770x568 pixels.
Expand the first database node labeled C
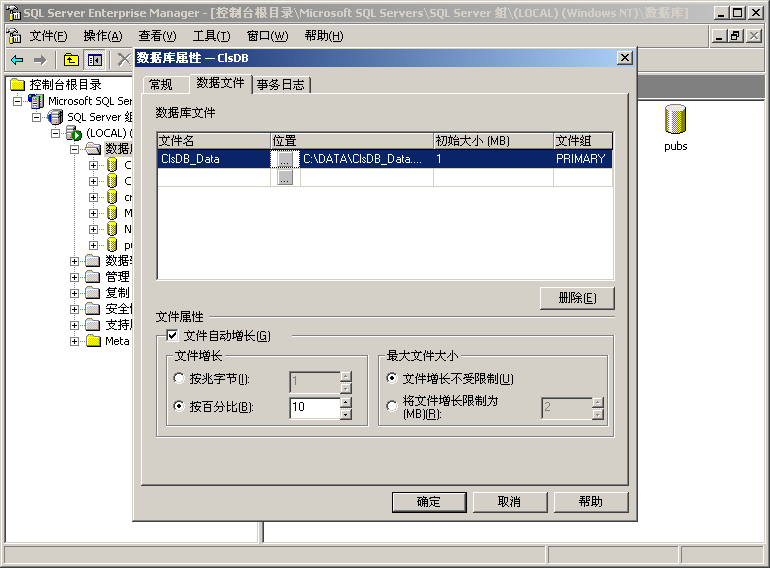[93, 165]
